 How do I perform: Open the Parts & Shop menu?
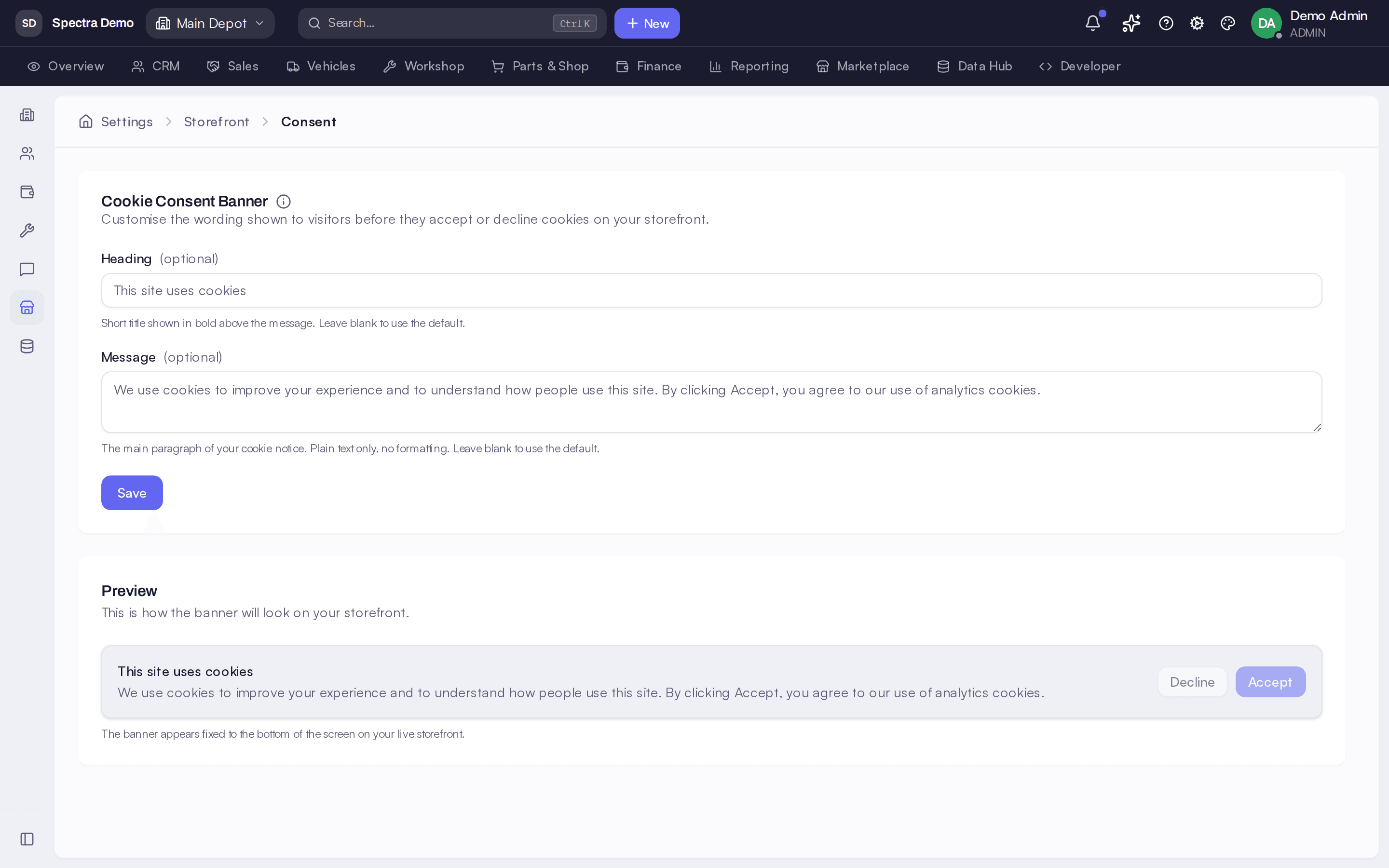pyautogui.click(x=540, y=66)
